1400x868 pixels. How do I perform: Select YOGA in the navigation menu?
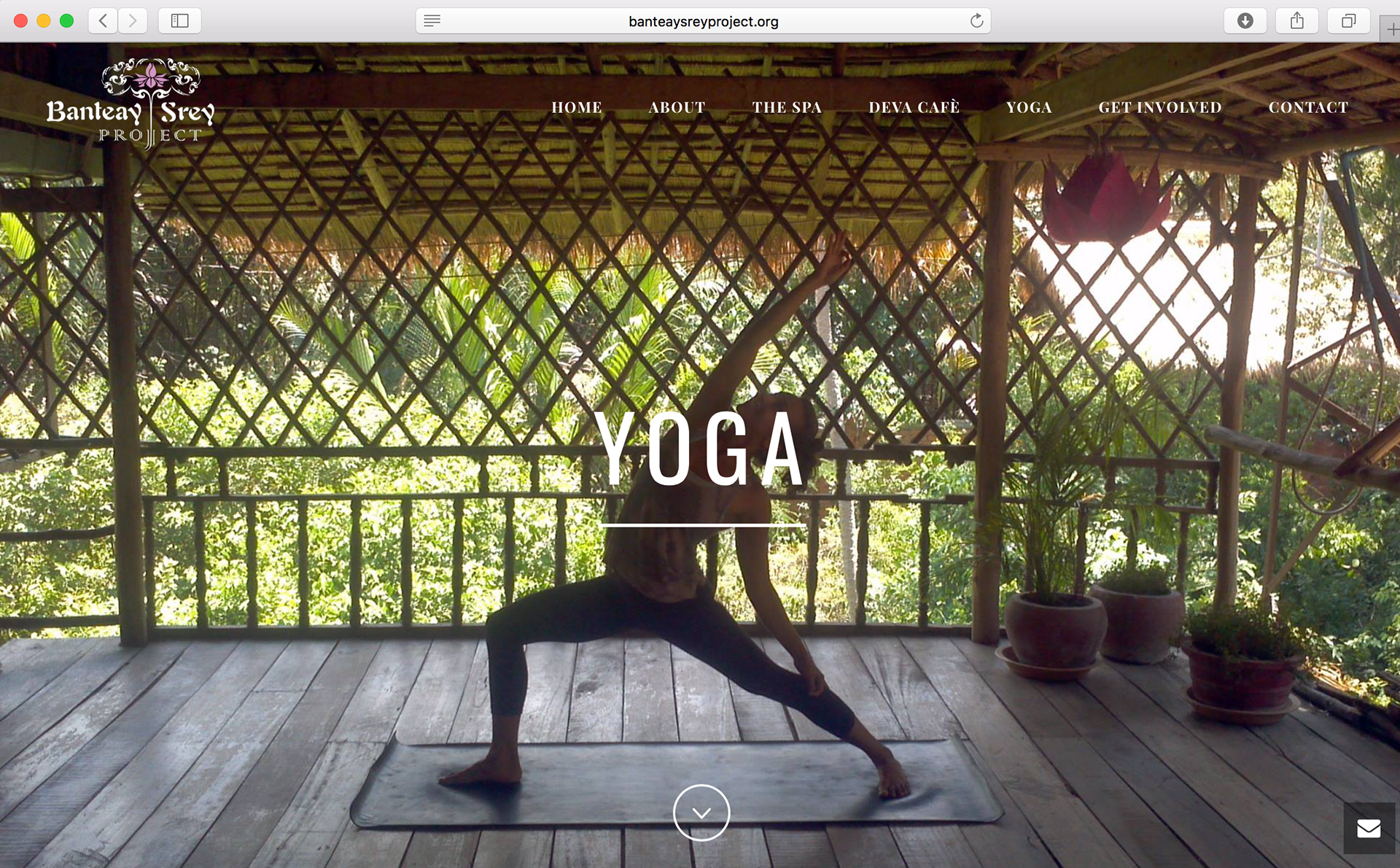coord(1029,107)
